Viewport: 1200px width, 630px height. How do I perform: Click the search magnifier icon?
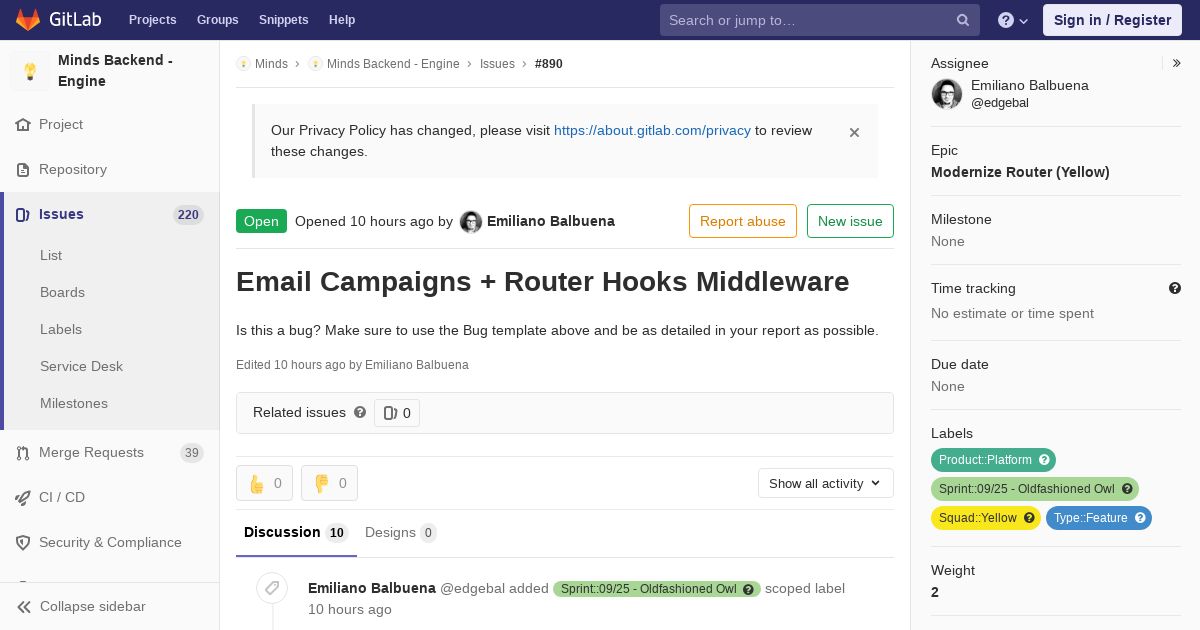tap(963, 20)
